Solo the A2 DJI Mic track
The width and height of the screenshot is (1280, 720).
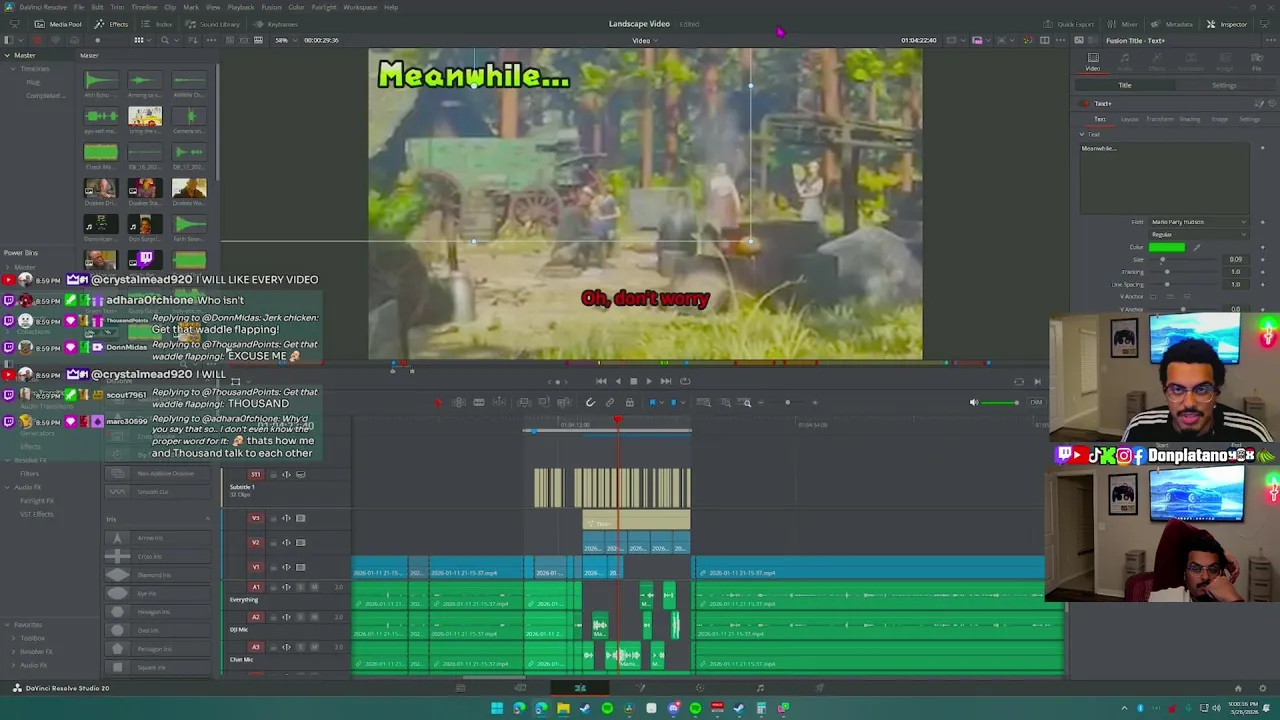tap(300, 617)
